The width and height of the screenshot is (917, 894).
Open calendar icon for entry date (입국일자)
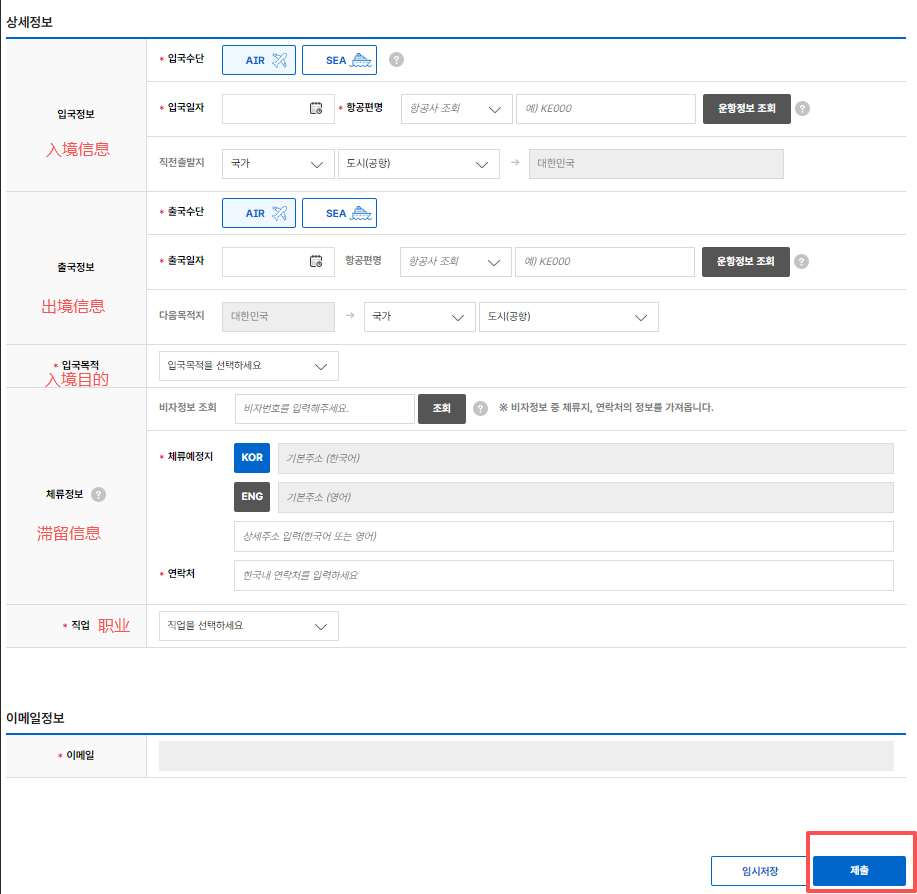tap(316, 108)
